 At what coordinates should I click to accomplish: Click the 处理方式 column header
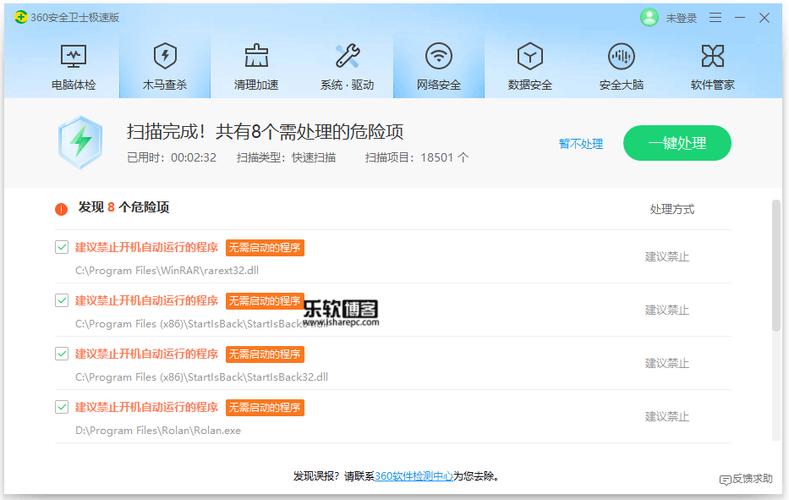[x=672, y=209]
